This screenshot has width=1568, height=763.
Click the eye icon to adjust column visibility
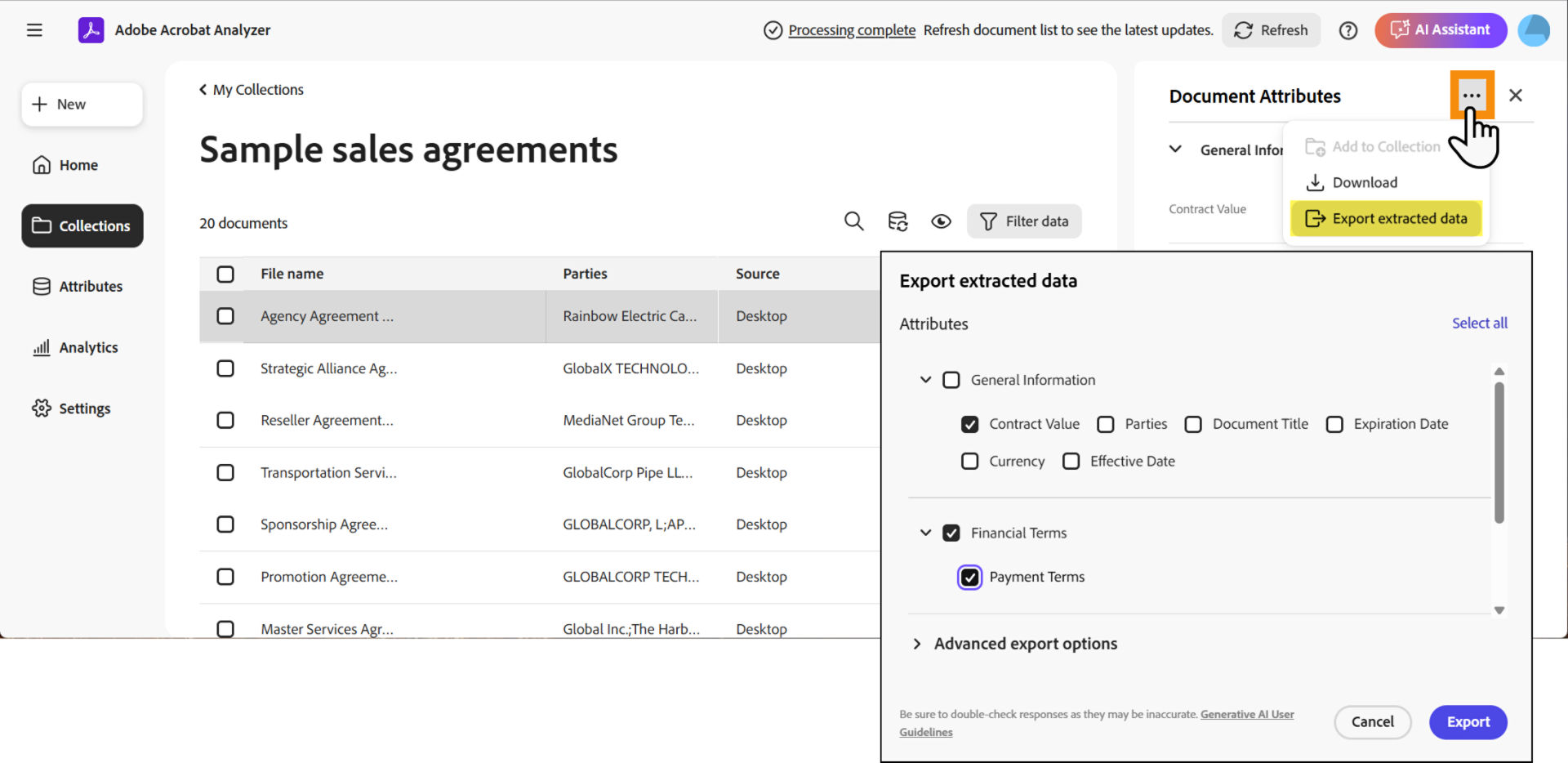pos(942,221)
